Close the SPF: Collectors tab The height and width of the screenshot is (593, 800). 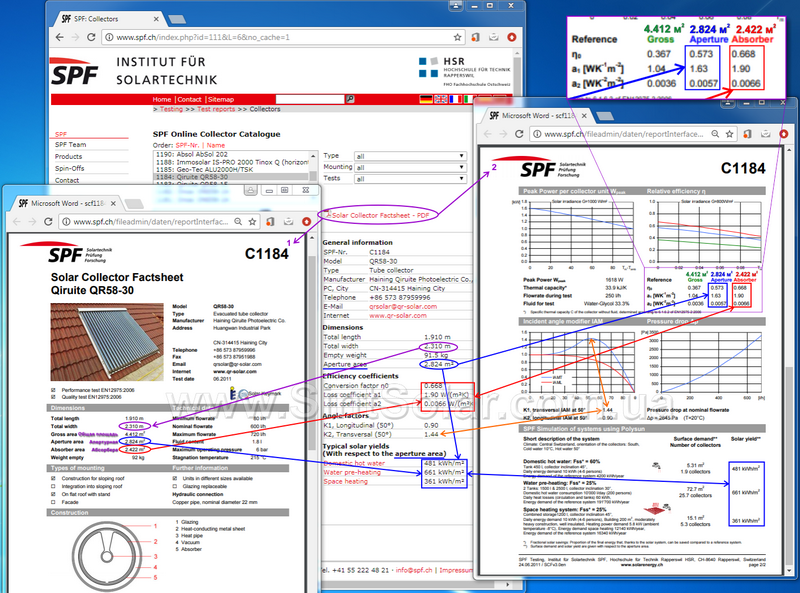(156, 19)
